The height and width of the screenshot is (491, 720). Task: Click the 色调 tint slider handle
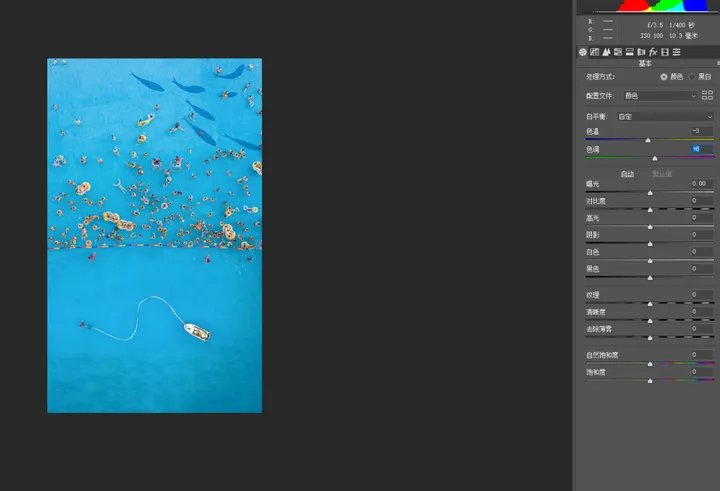pos(655,158)
